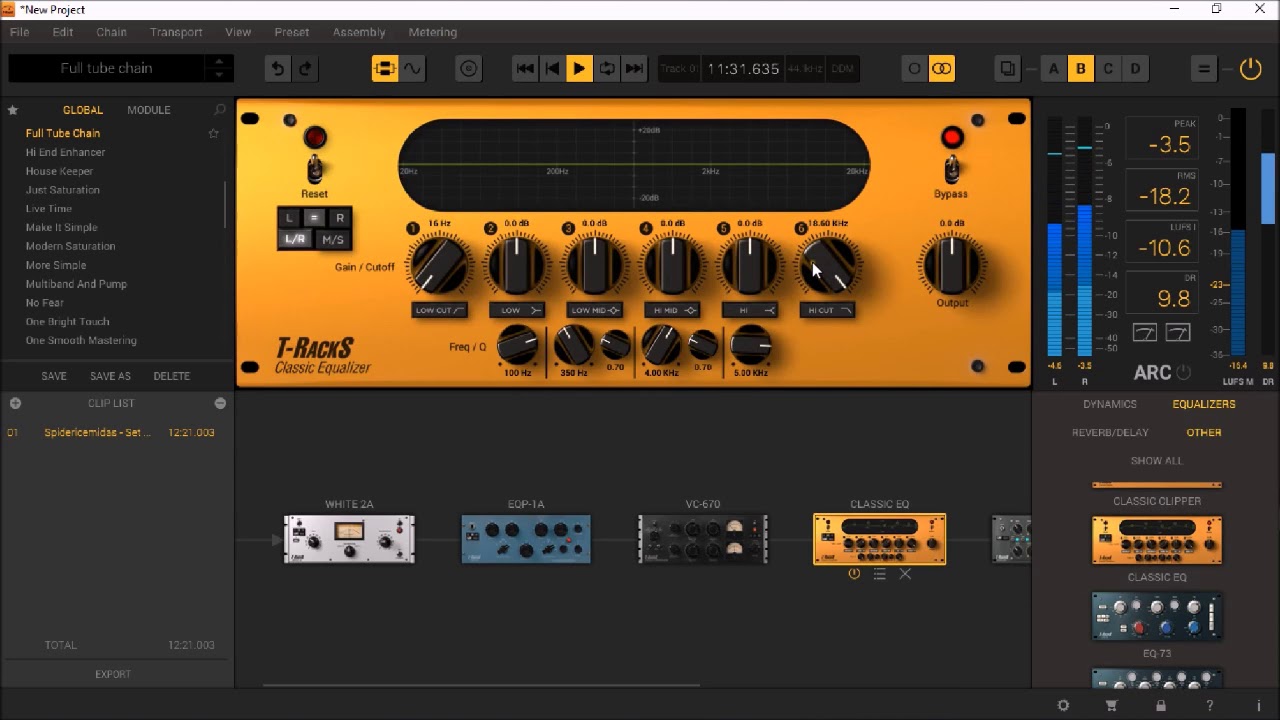This screenshot has height=720, width=1280.
Task: Flip the Bypass switch on Classic Equalizer
Action: point(951,167)
